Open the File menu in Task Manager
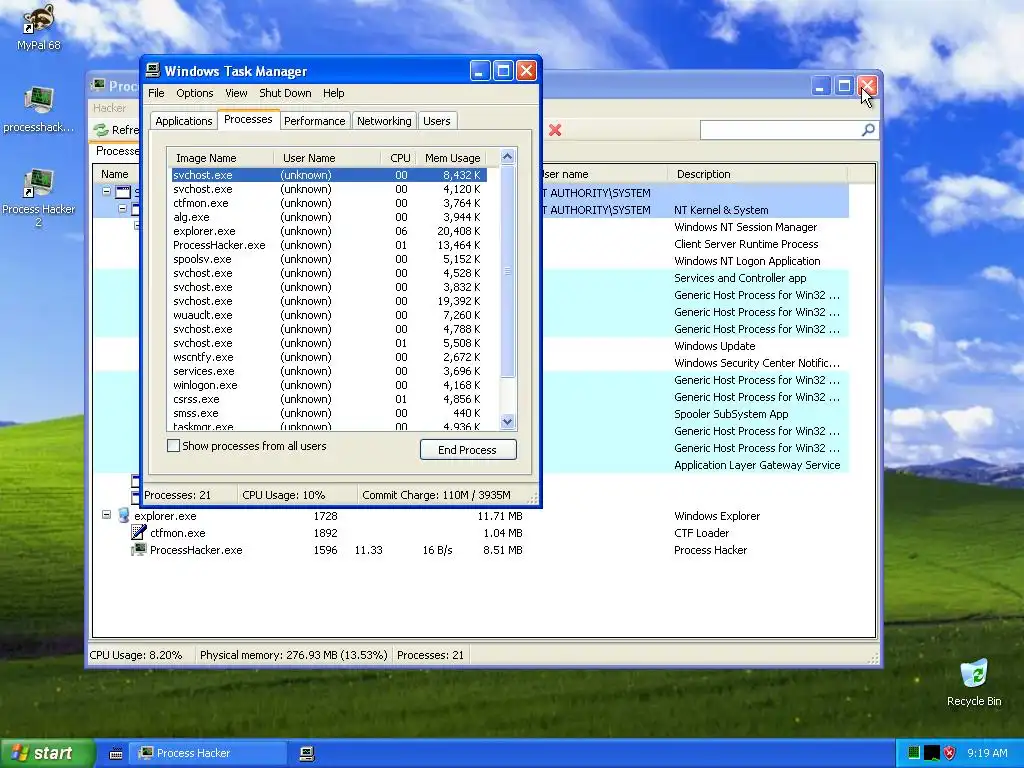The height and width of the screenshot is (768, 1024). [156, 93]
